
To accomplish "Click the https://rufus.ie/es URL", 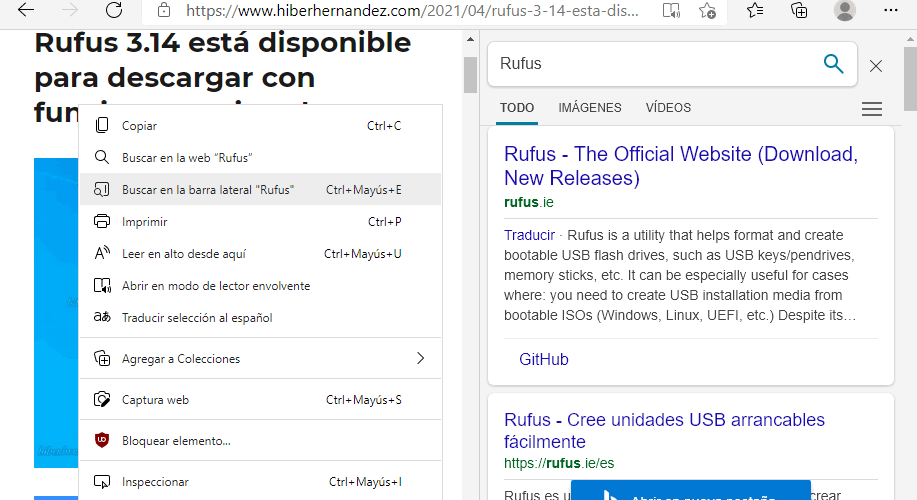I will [x=559, y=463].
